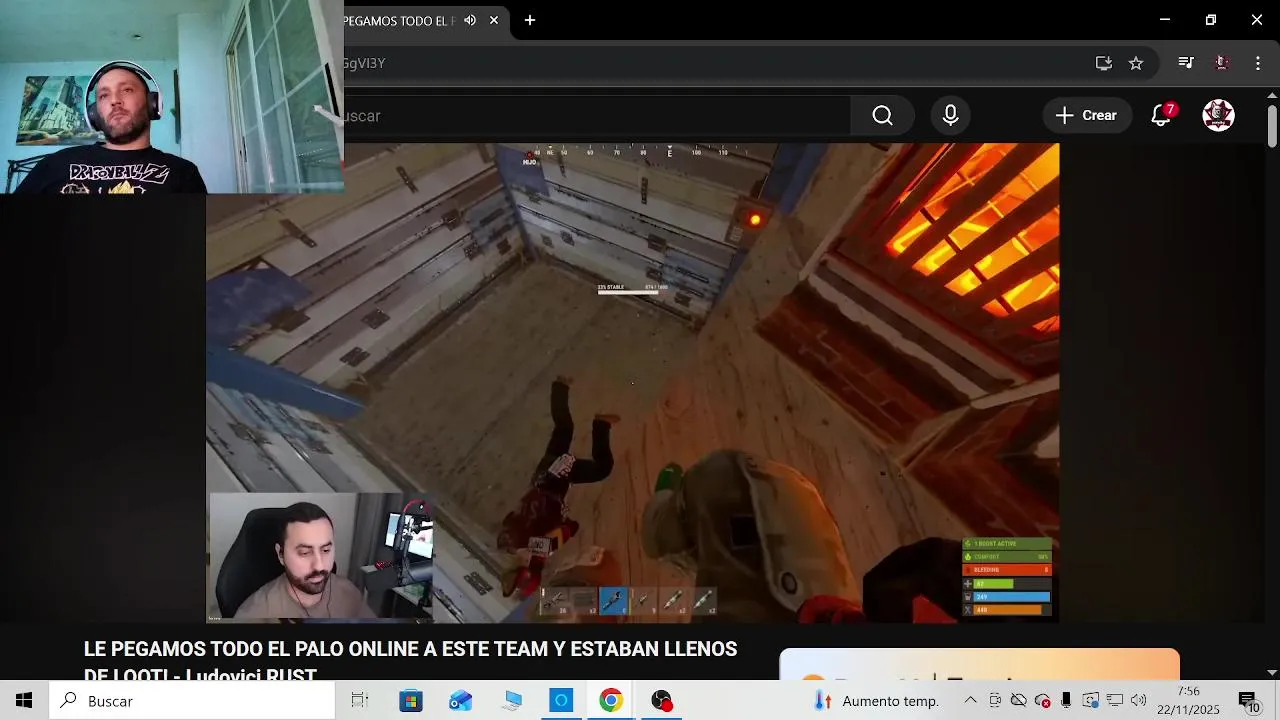1280x720 pixels.
Task: Open the Aumento temp. weather widget
Action: pos(876,701)
